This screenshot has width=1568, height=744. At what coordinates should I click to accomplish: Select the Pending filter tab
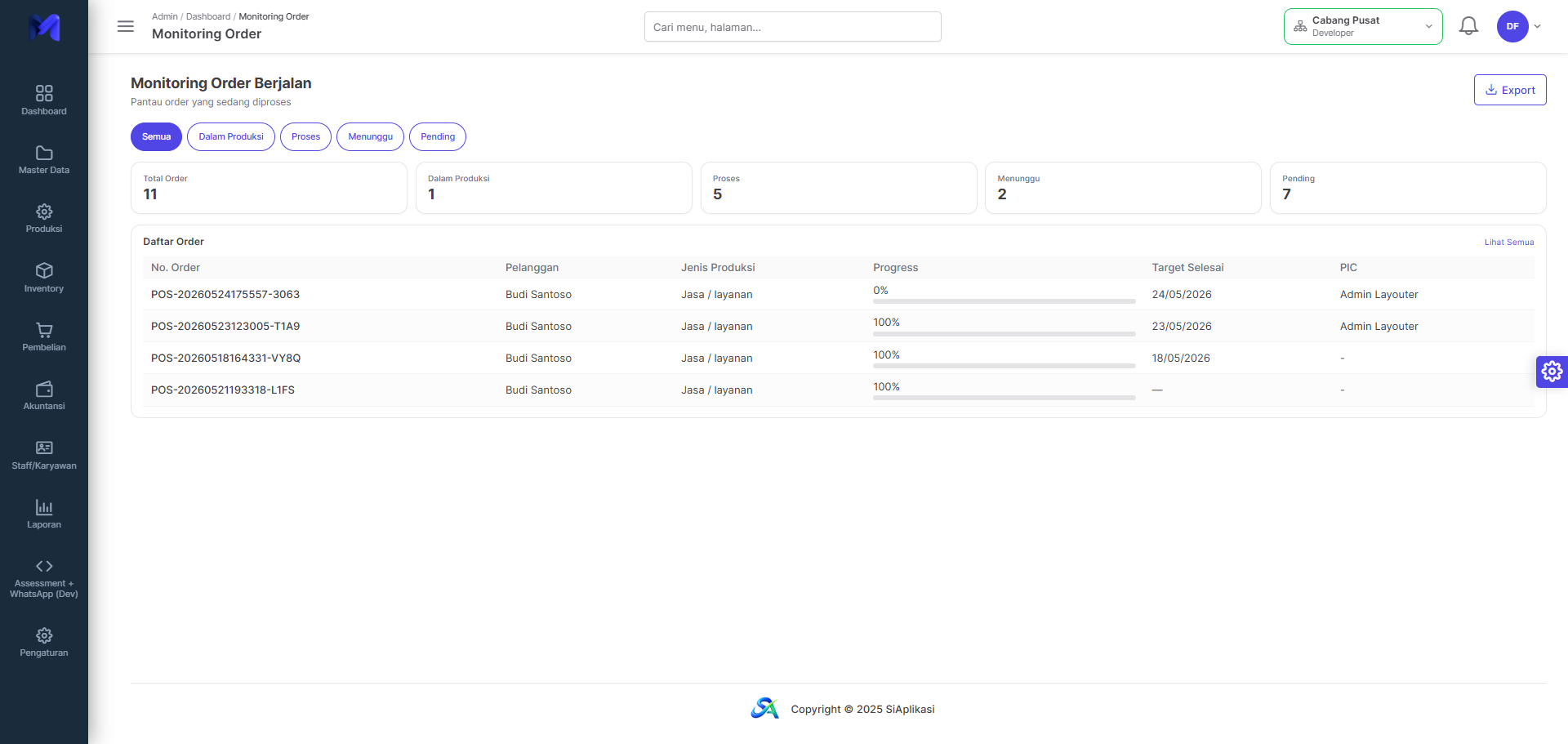tap(438, 136)
